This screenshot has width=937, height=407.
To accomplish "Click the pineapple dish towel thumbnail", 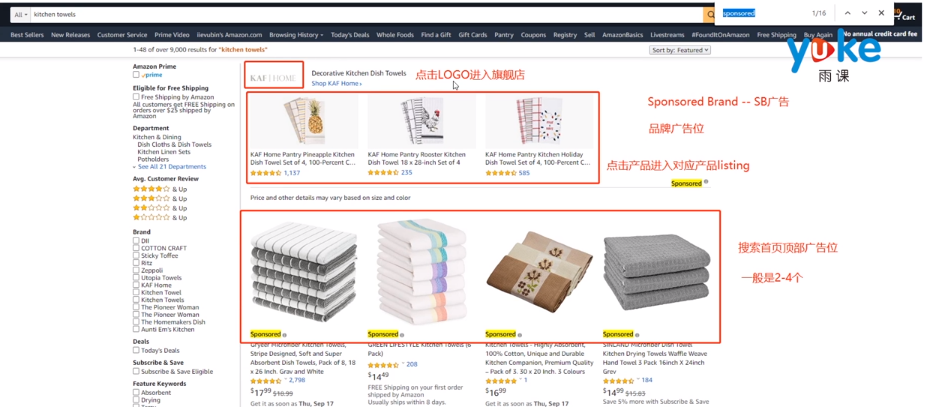I will click(304, 122).
